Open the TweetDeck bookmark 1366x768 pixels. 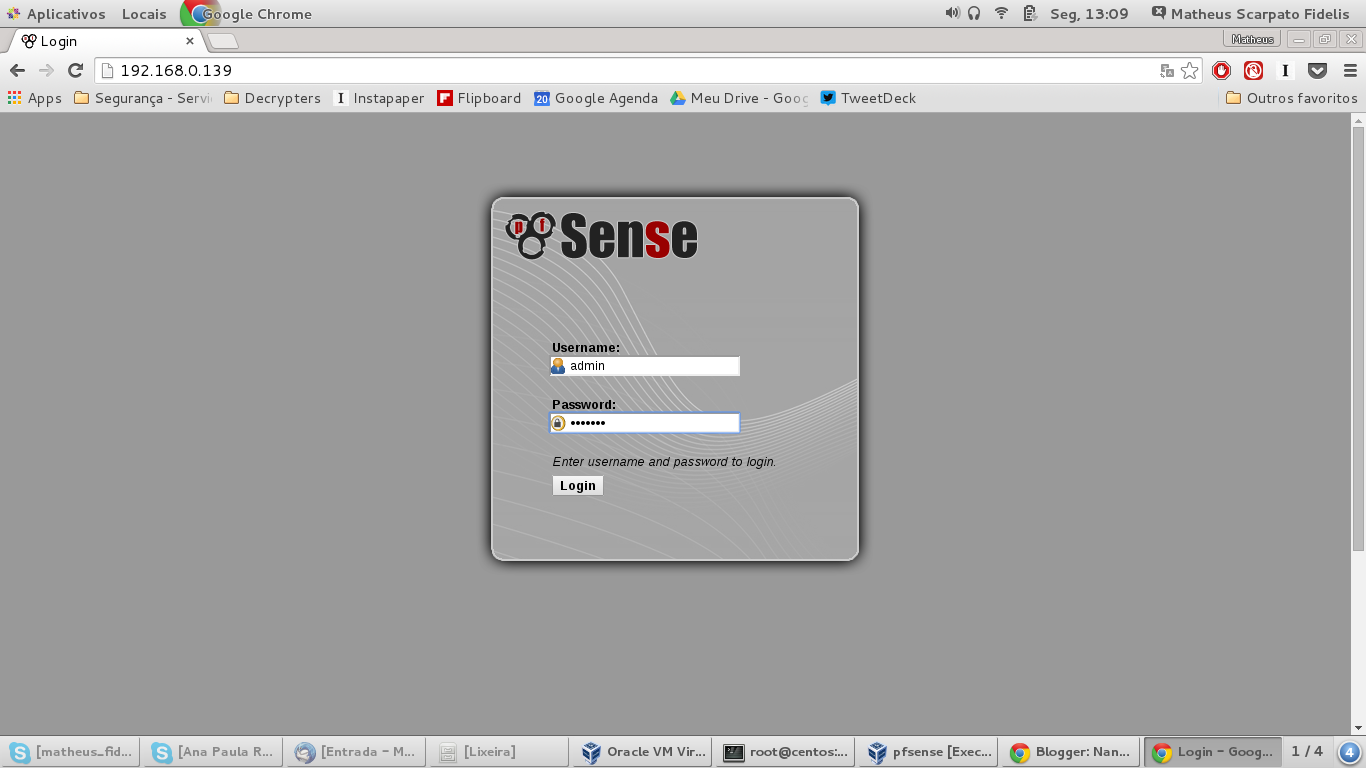[x=868, y=98]
